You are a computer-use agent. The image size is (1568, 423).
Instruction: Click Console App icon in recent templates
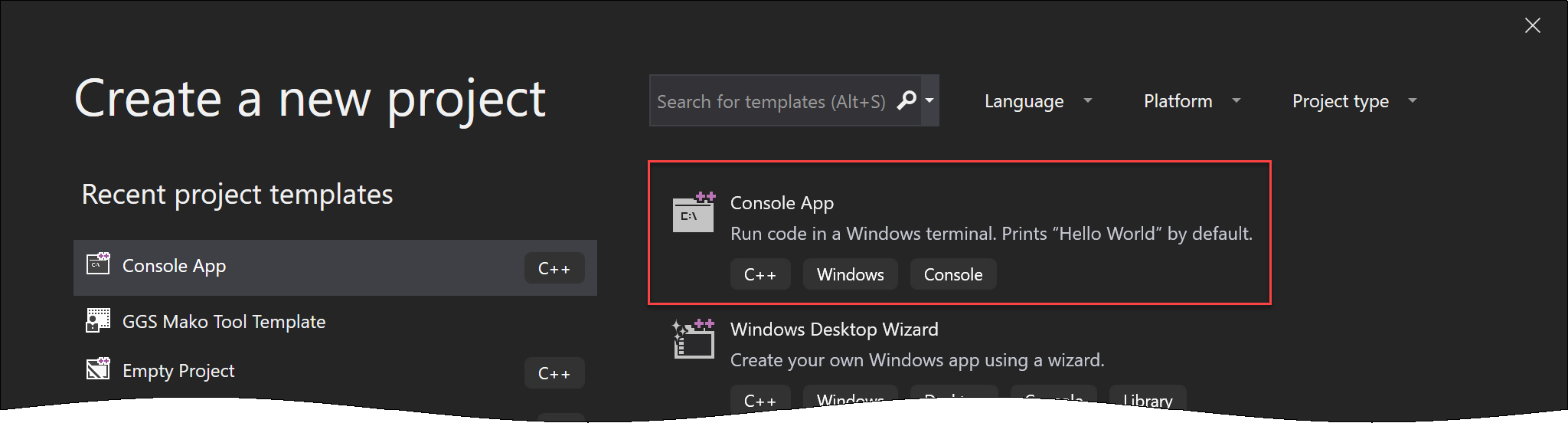point(98,264)
